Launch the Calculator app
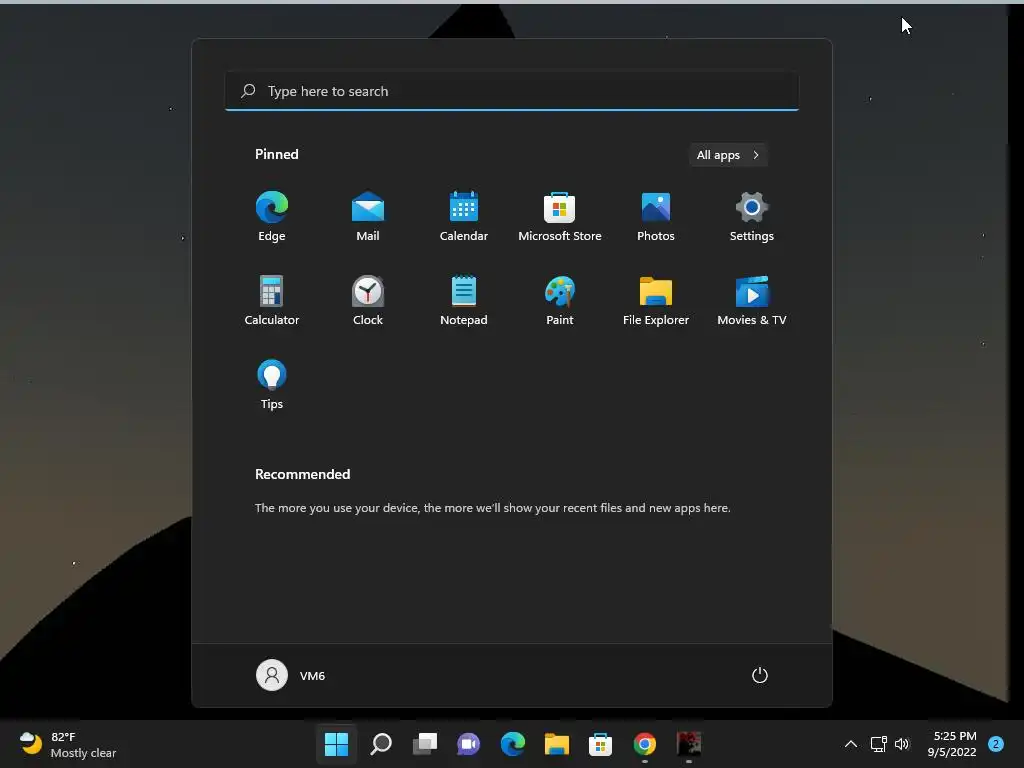The width and height of the screenshot is (1024, 768). tap(272, 300)
